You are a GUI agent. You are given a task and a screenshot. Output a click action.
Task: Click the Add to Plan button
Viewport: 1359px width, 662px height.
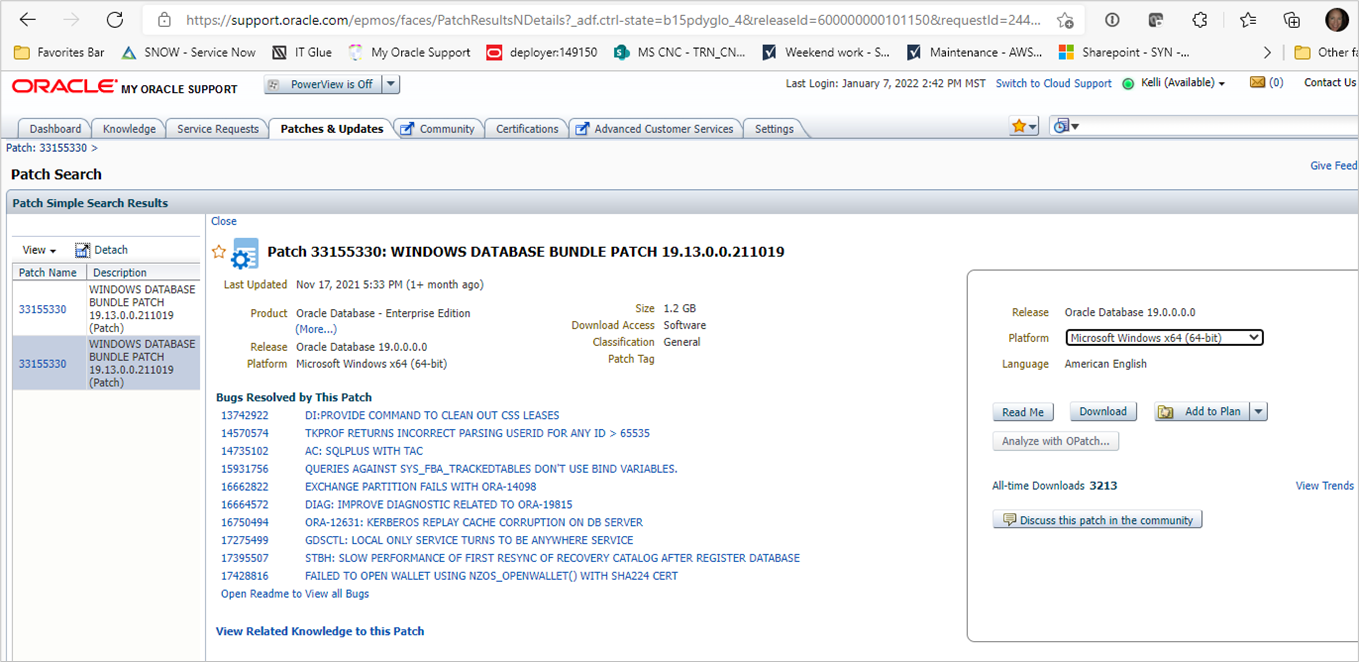coord(1202,412)
